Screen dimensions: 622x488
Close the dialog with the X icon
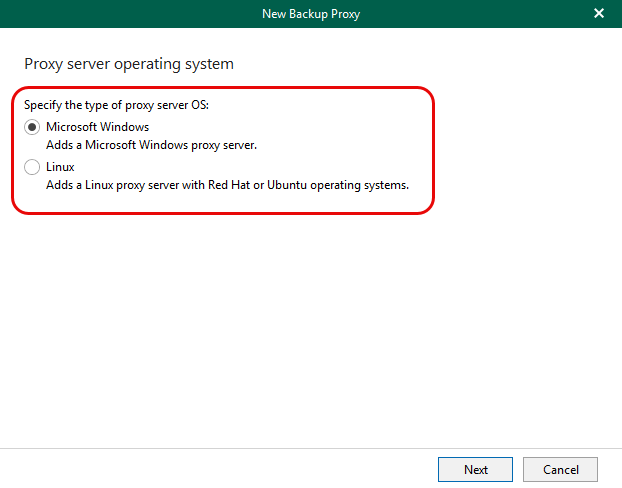tap(599, 13)
